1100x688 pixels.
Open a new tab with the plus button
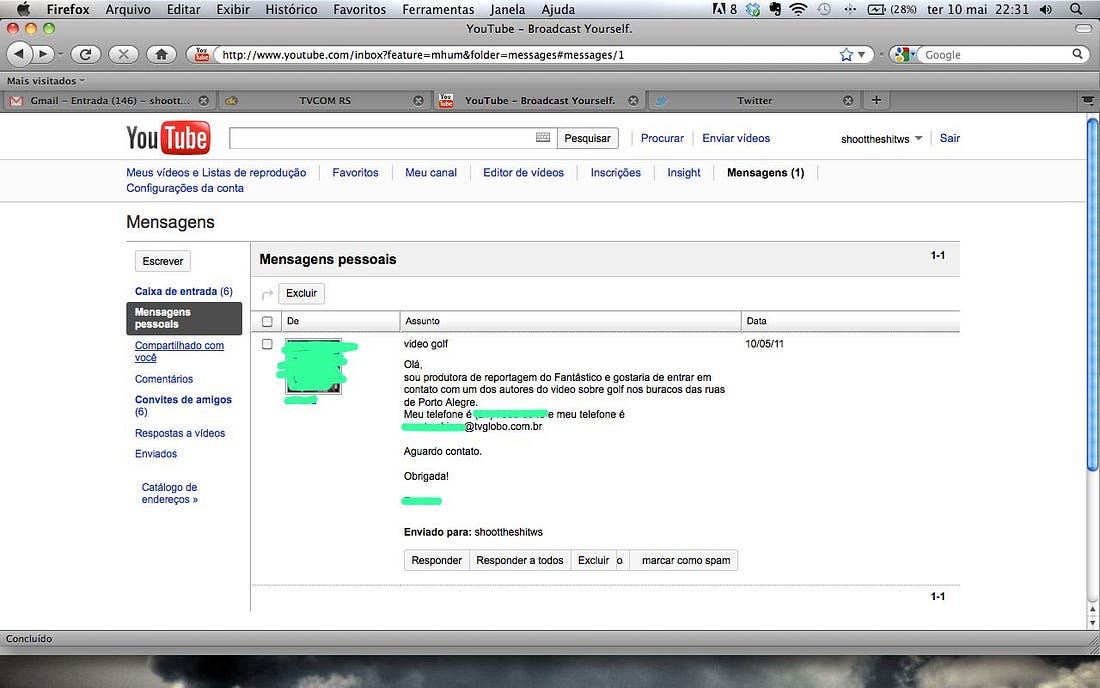click(876, 100)
